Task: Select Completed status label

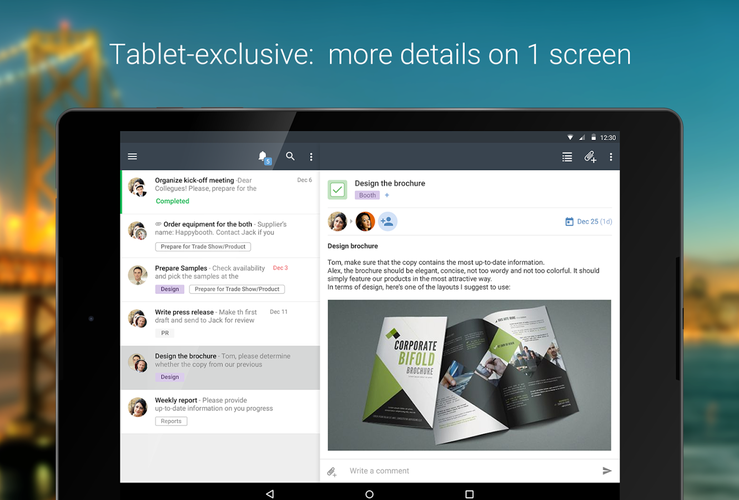Action: point(172,201)
